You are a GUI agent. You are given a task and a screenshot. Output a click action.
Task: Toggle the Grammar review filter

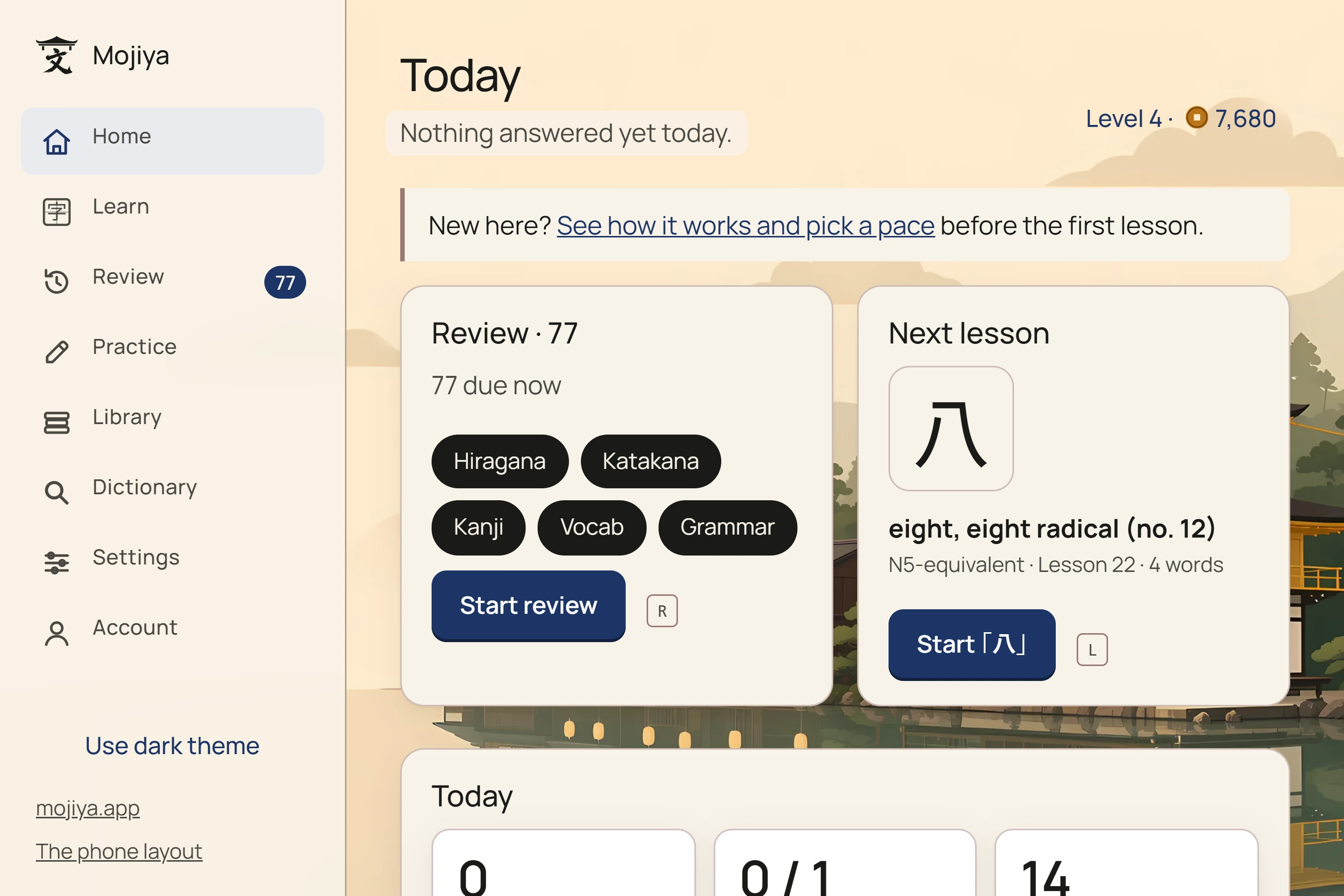727,528
